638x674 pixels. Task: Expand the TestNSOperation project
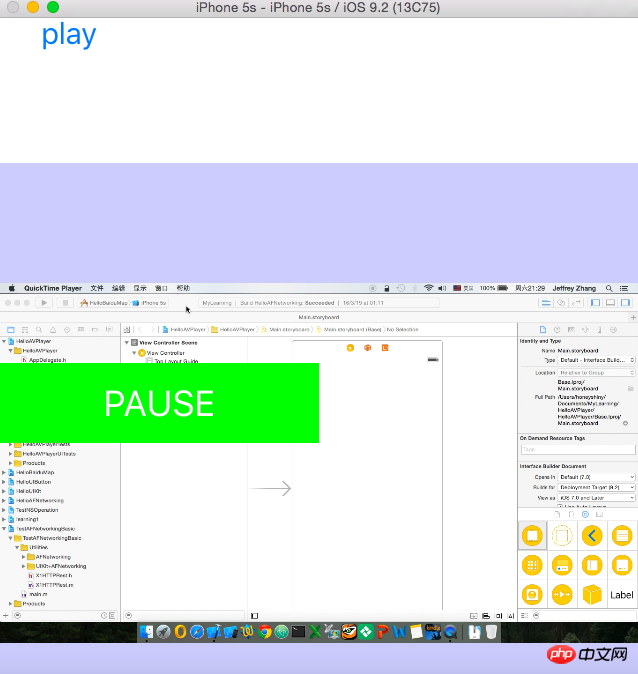pos(4,510)
